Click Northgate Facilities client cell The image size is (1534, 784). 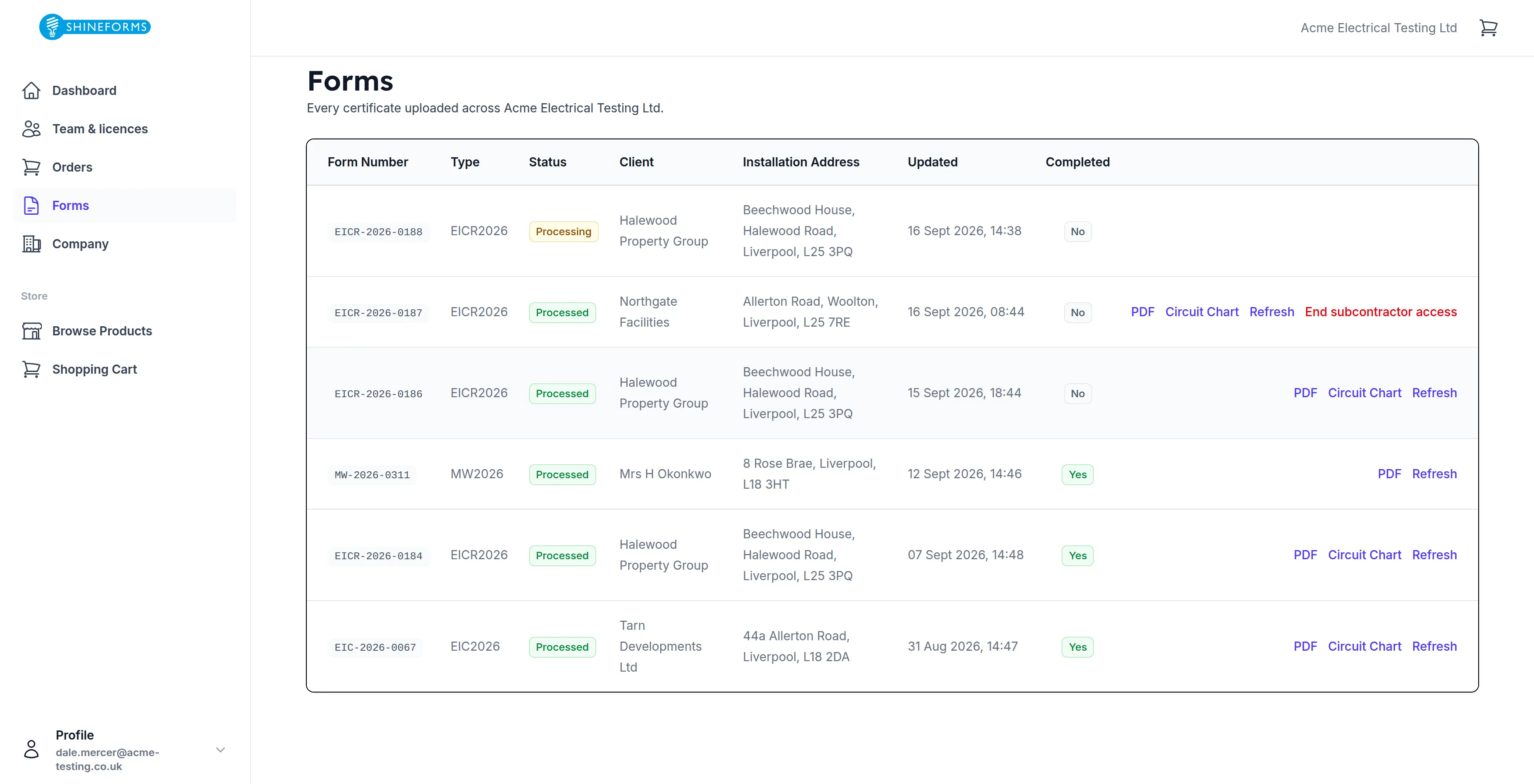coord(648,312)
